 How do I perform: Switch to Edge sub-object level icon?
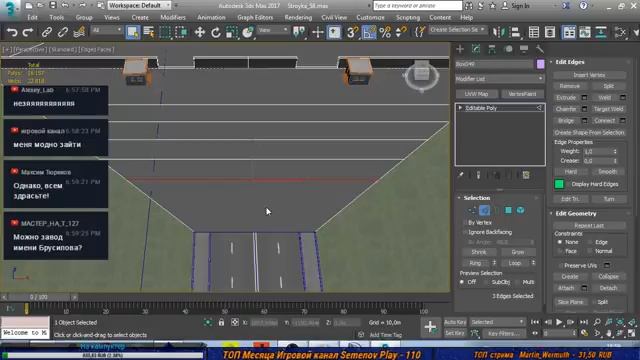pos(484,210)
